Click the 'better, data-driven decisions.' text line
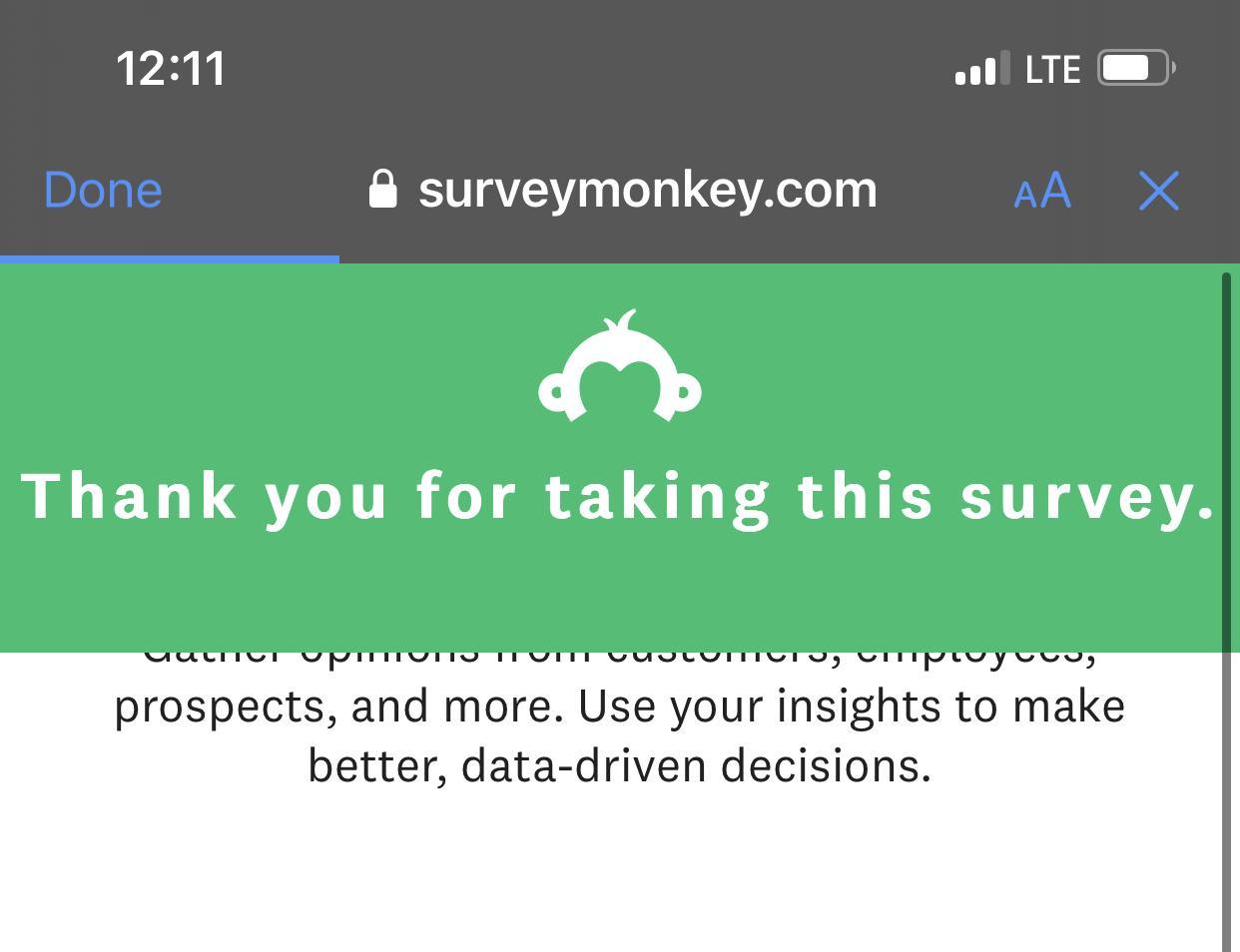This screenshot has height=952, width=1240. click(x=619, y=766)
